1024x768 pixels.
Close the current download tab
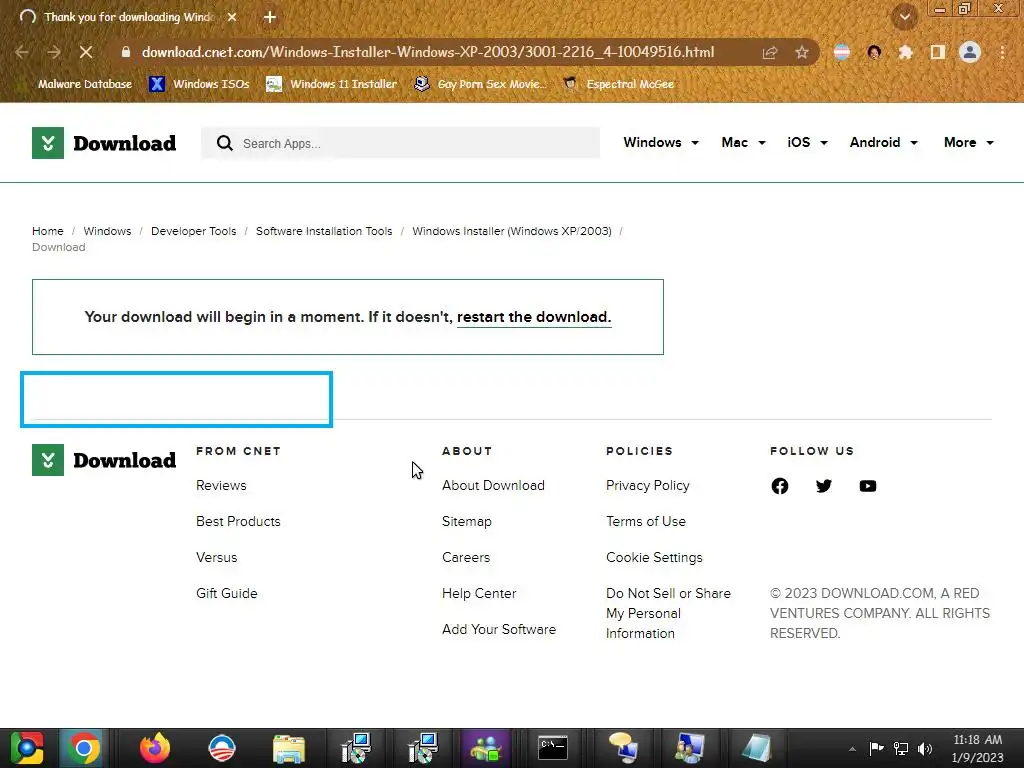click(232, 17)
